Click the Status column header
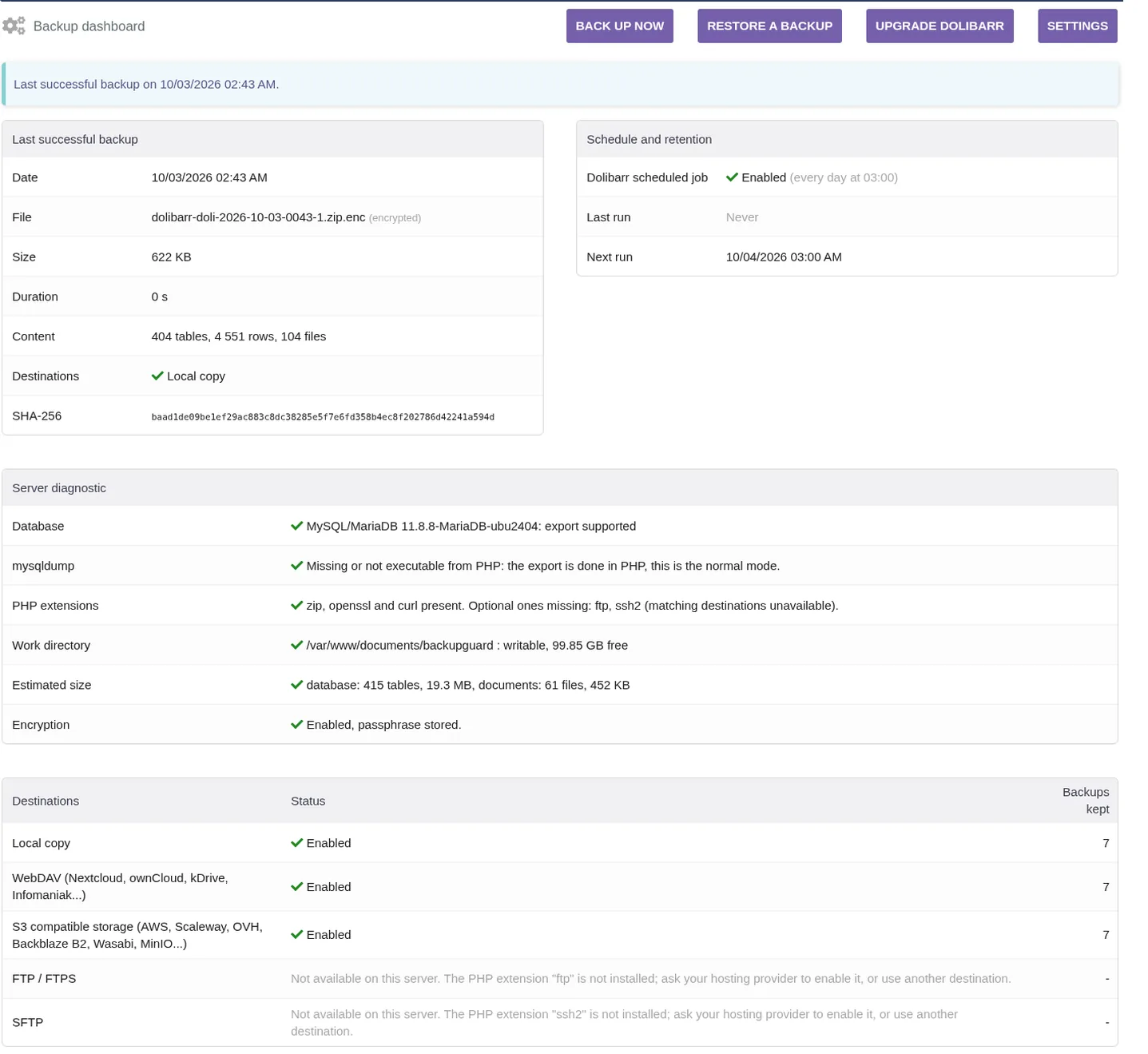1148x1054 pixels. [308, 801]
